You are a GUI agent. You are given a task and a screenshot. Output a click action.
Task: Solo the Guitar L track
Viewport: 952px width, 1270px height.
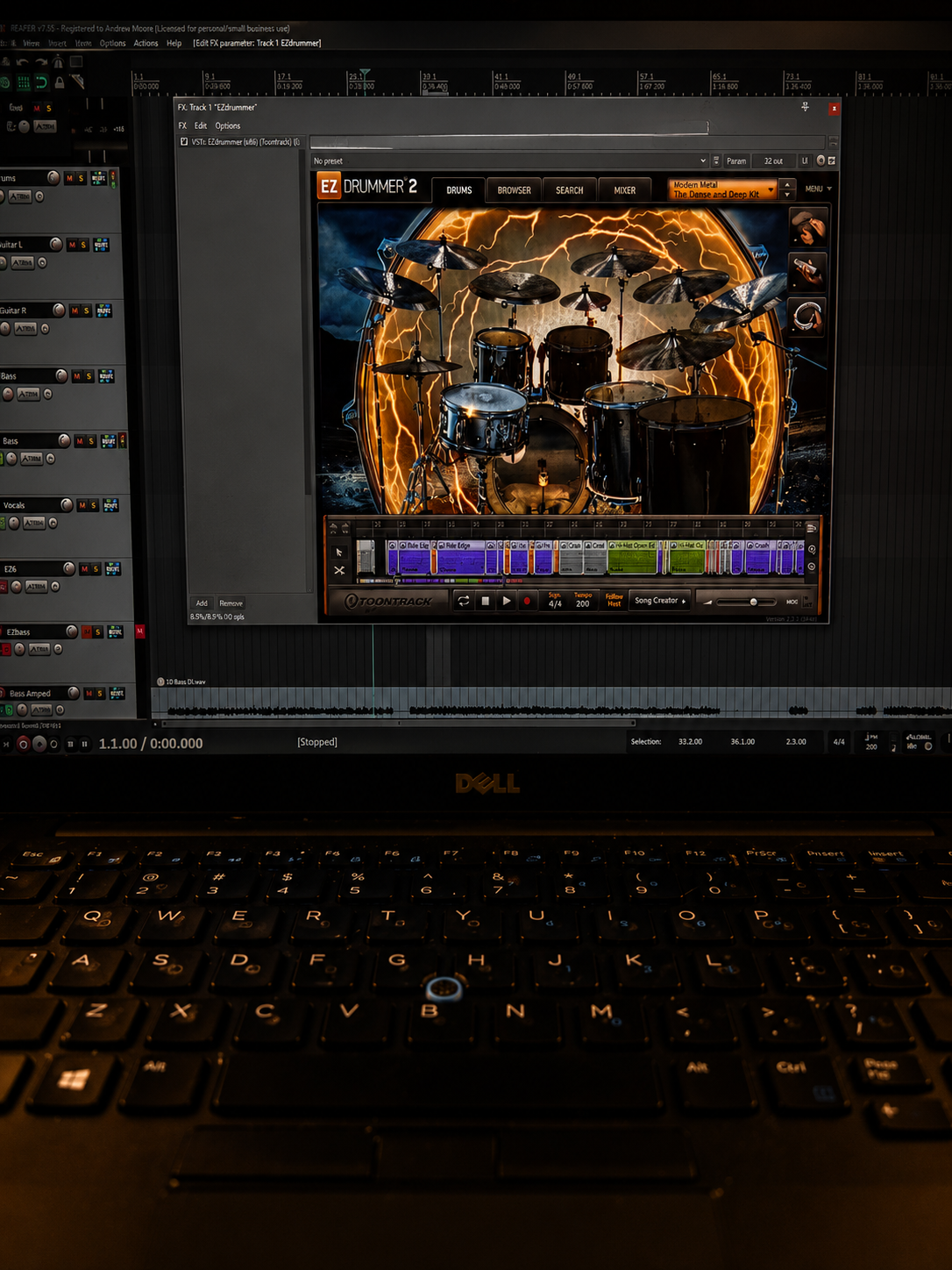tap(83, 245)
